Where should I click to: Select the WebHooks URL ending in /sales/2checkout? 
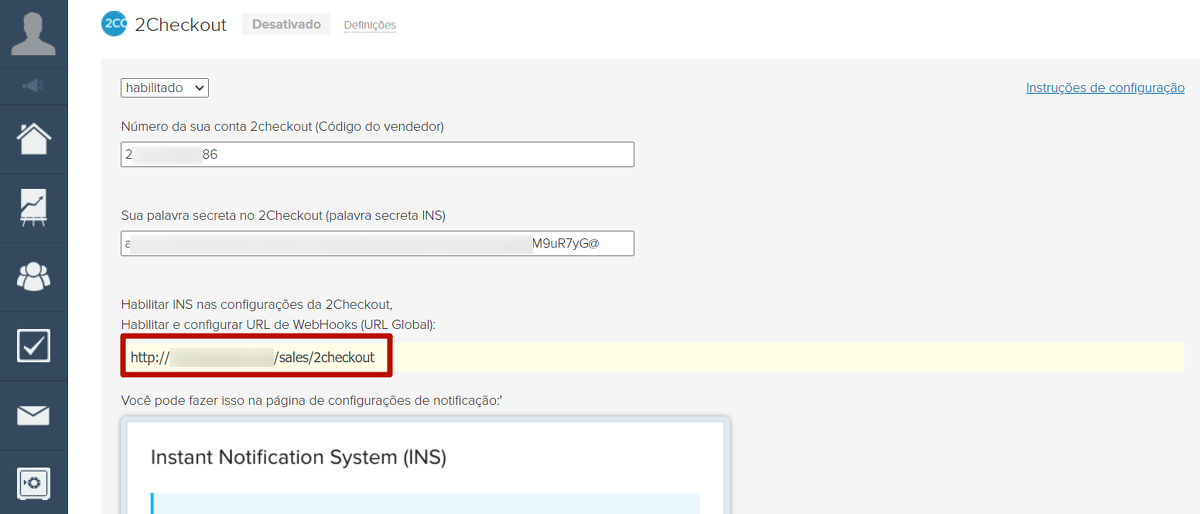coord(256,357)
